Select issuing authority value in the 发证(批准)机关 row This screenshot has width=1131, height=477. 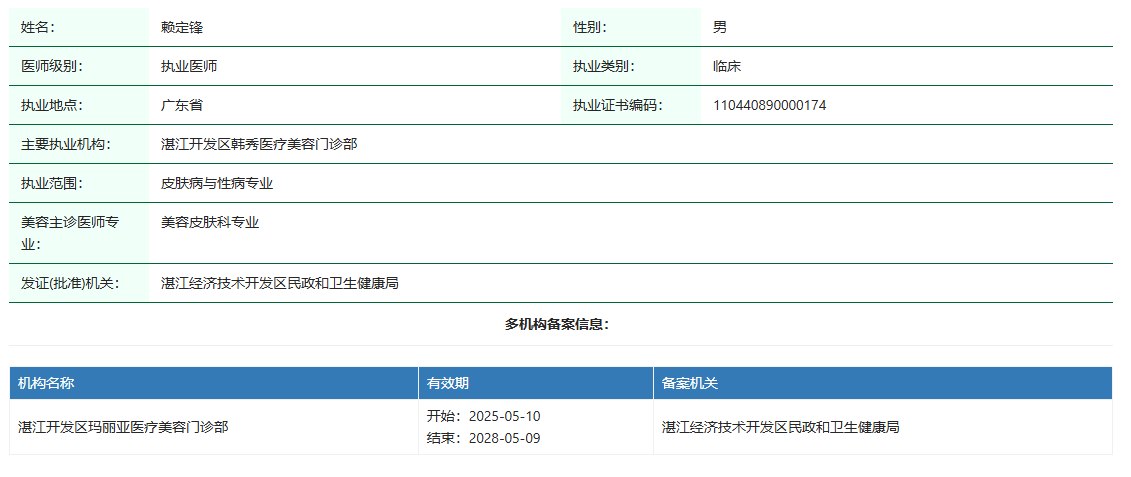[x=280, y=284]
